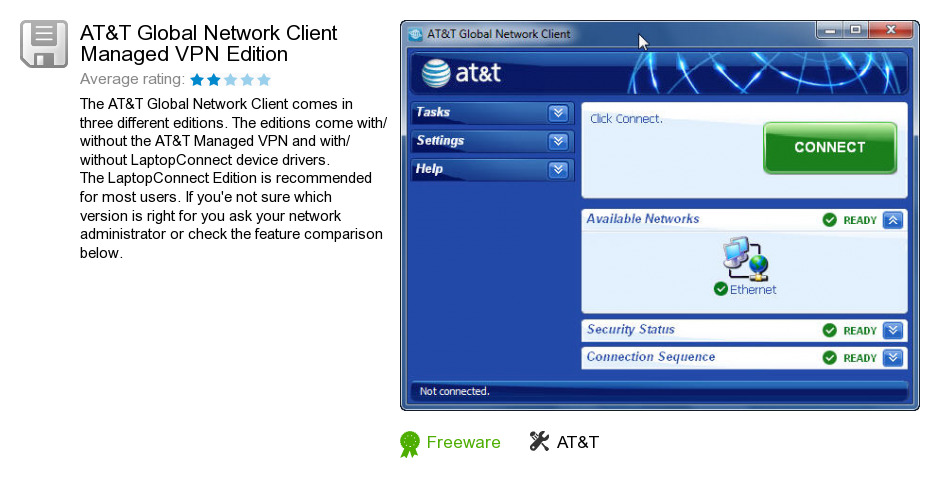Click READY label in Available Networks
The height and width of the screenshot is (488, 940).
pos(860,221)
